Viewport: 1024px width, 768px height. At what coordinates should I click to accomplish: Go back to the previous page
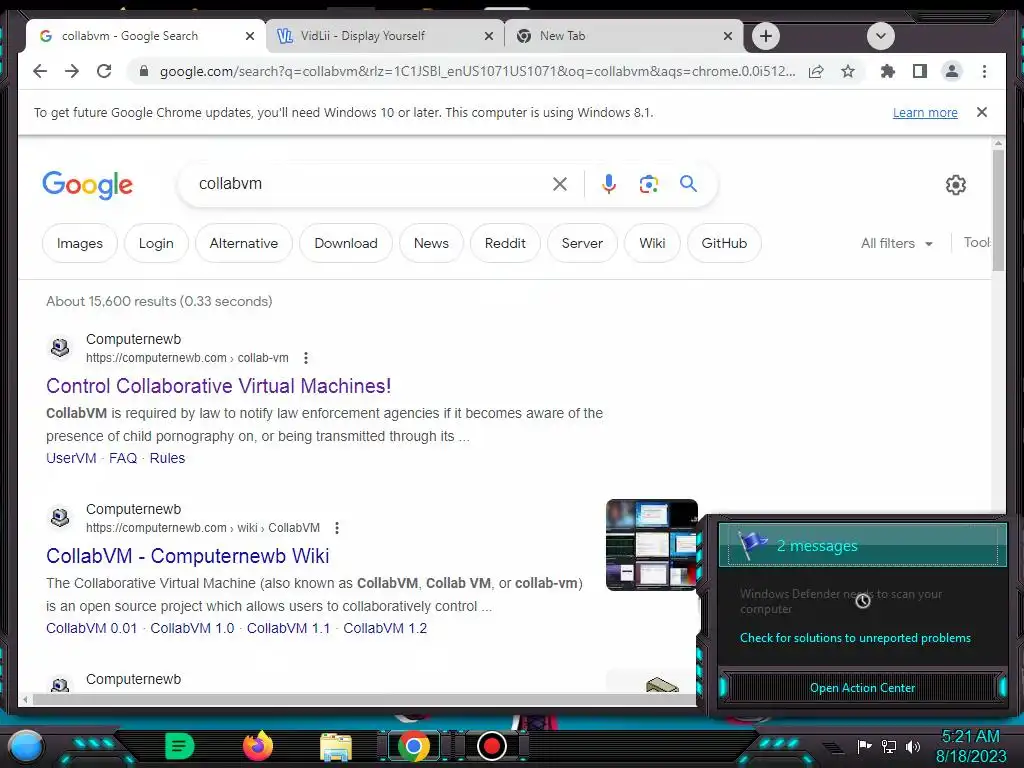(x=40, y=71)
